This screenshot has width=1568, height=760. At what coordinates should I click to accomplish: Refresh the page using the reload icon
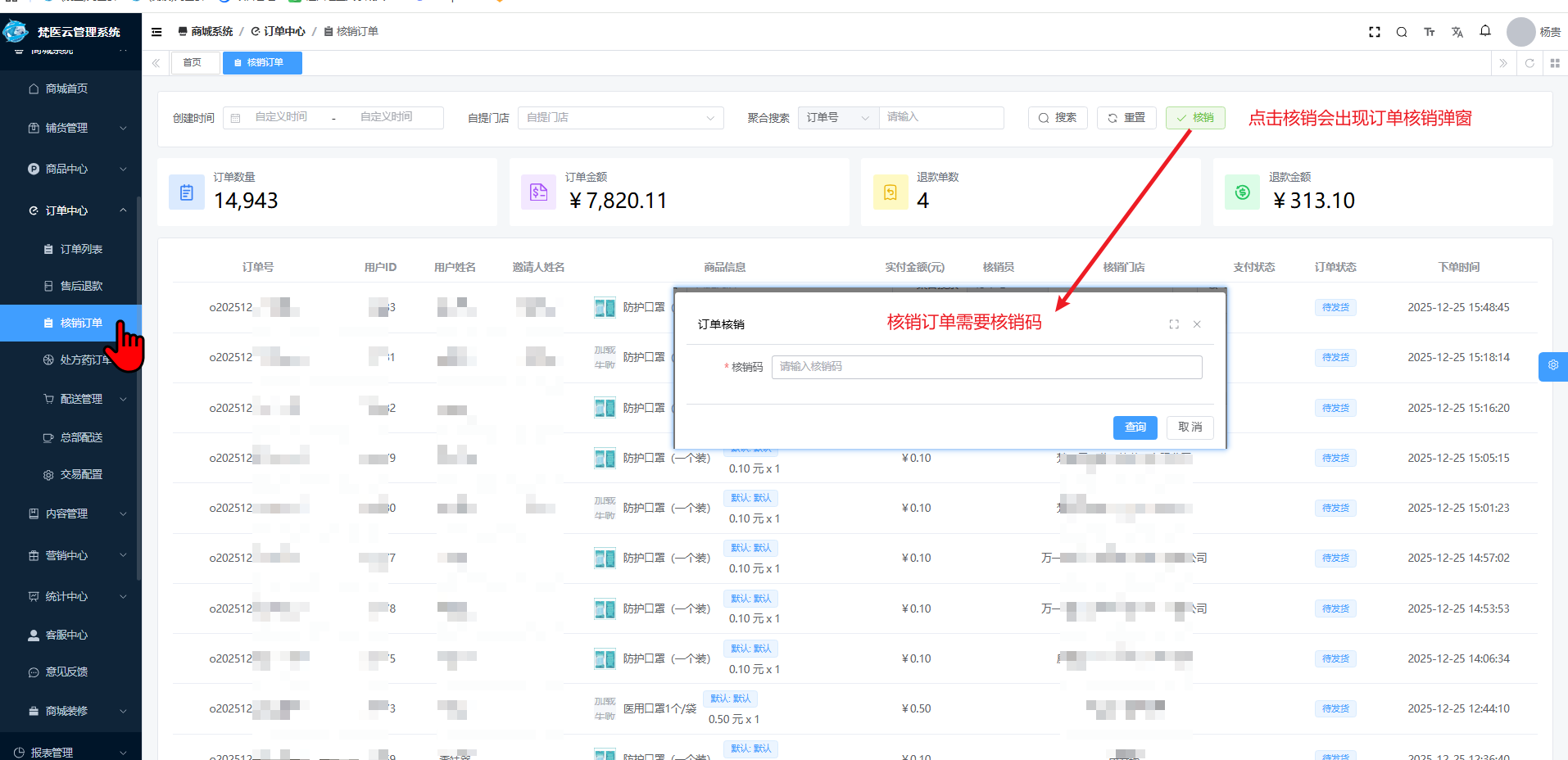(1529, 63)
